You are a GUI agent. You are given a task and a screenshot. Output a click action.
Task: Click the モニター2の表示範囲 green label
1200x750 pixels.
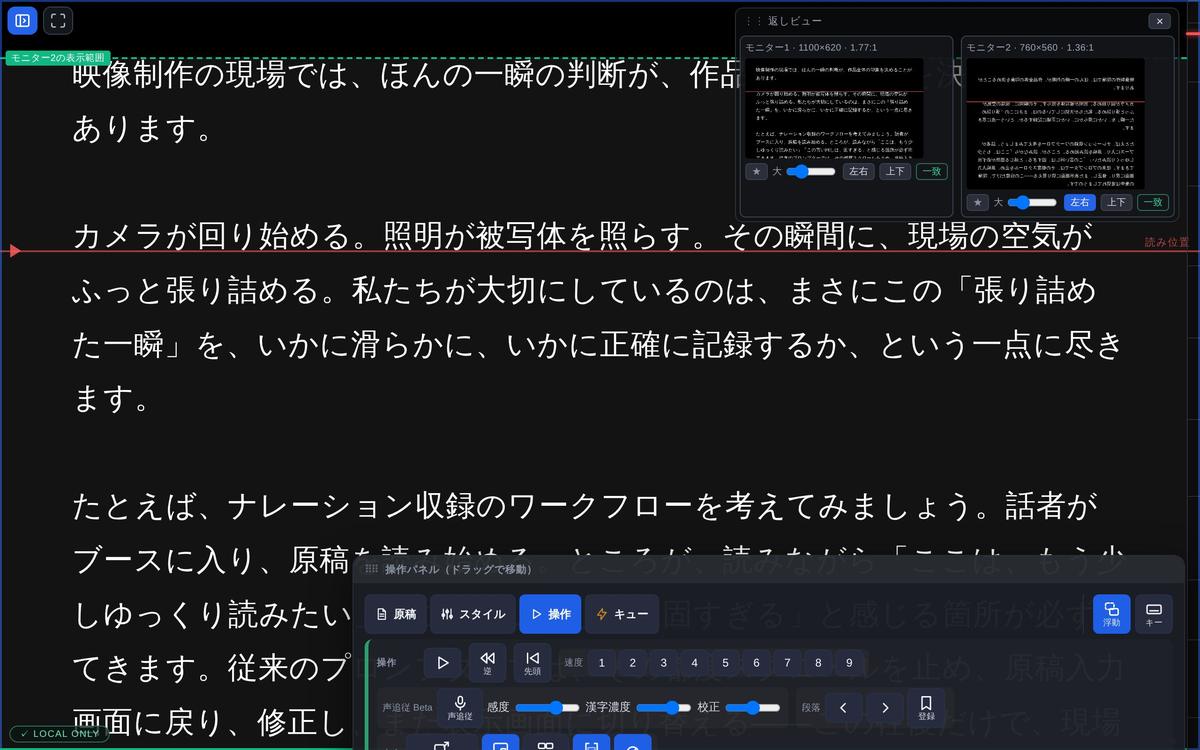click(57, 58)
